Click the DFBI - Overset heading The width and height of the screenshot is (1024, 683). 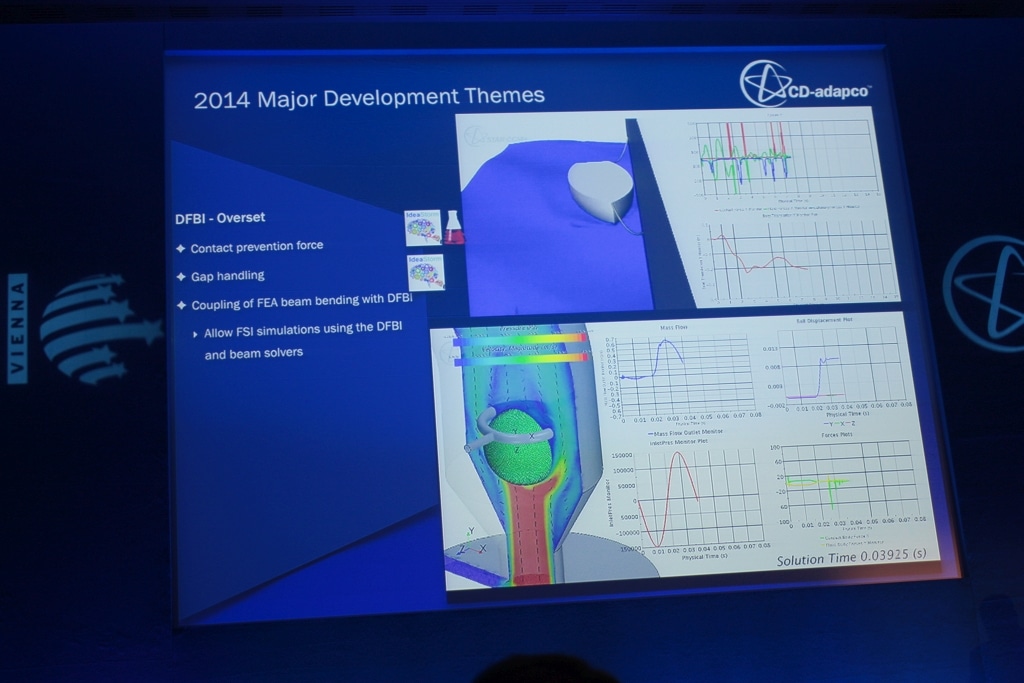220,217
